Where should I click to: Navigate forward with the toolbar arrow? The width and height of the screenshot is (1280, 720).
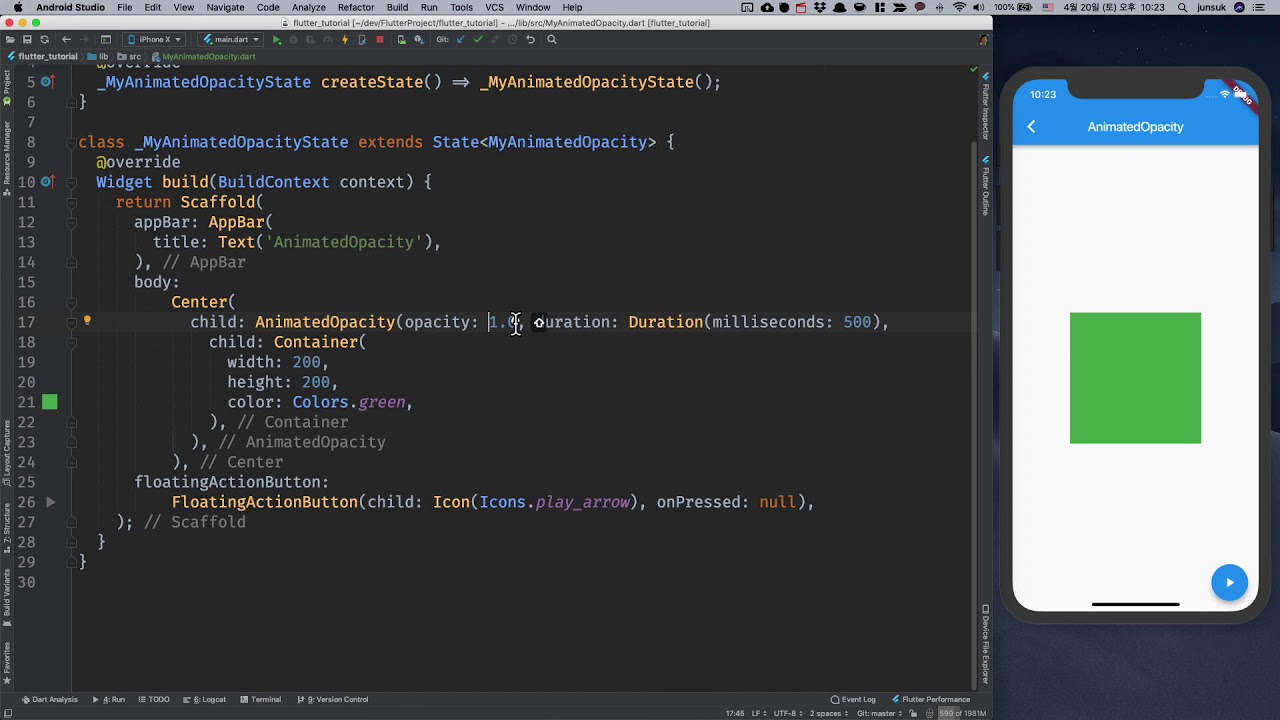pyautogui.click(x=84, y=40)
